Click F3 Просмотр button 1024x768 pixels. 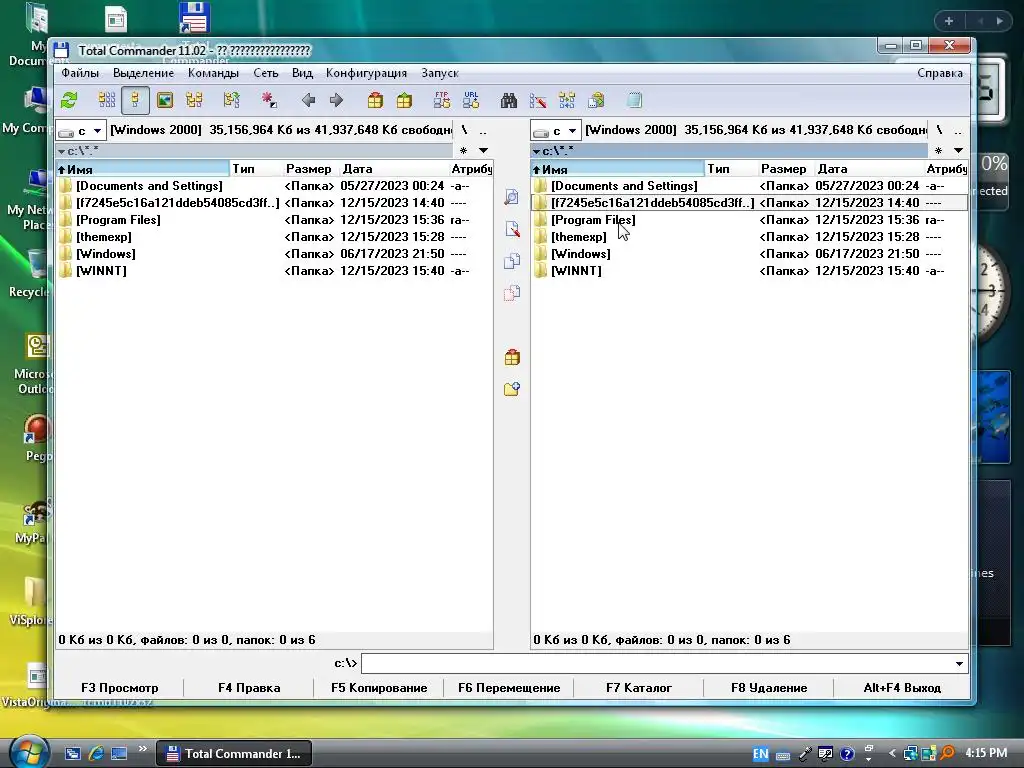point(120,688)
